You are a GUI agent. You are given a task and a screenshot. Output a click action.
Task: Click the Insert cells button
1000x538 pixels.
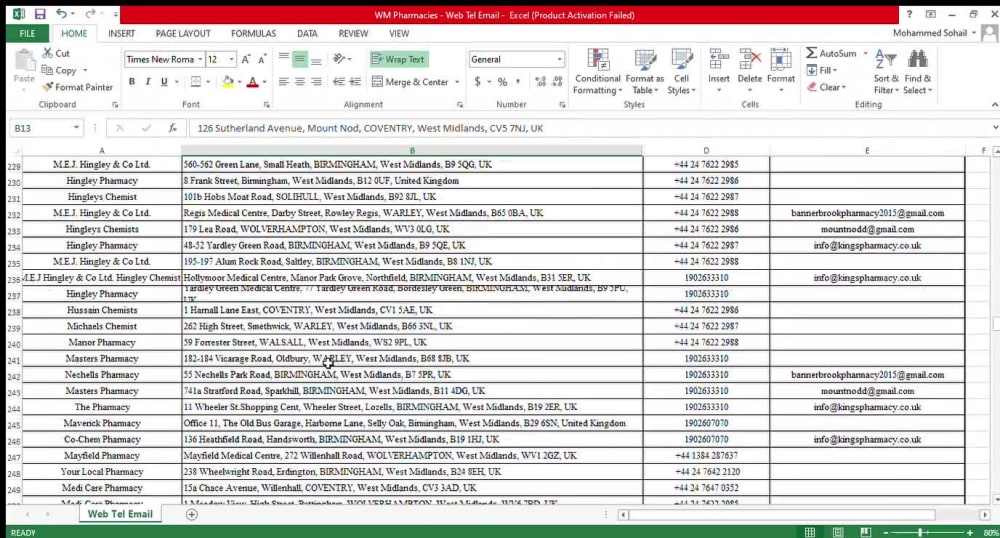coord(719,71)
